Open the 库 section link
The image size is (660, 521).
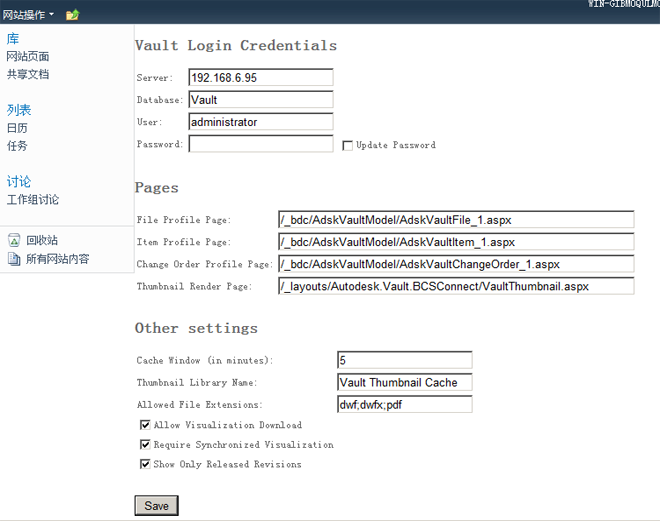coord(13,38)
